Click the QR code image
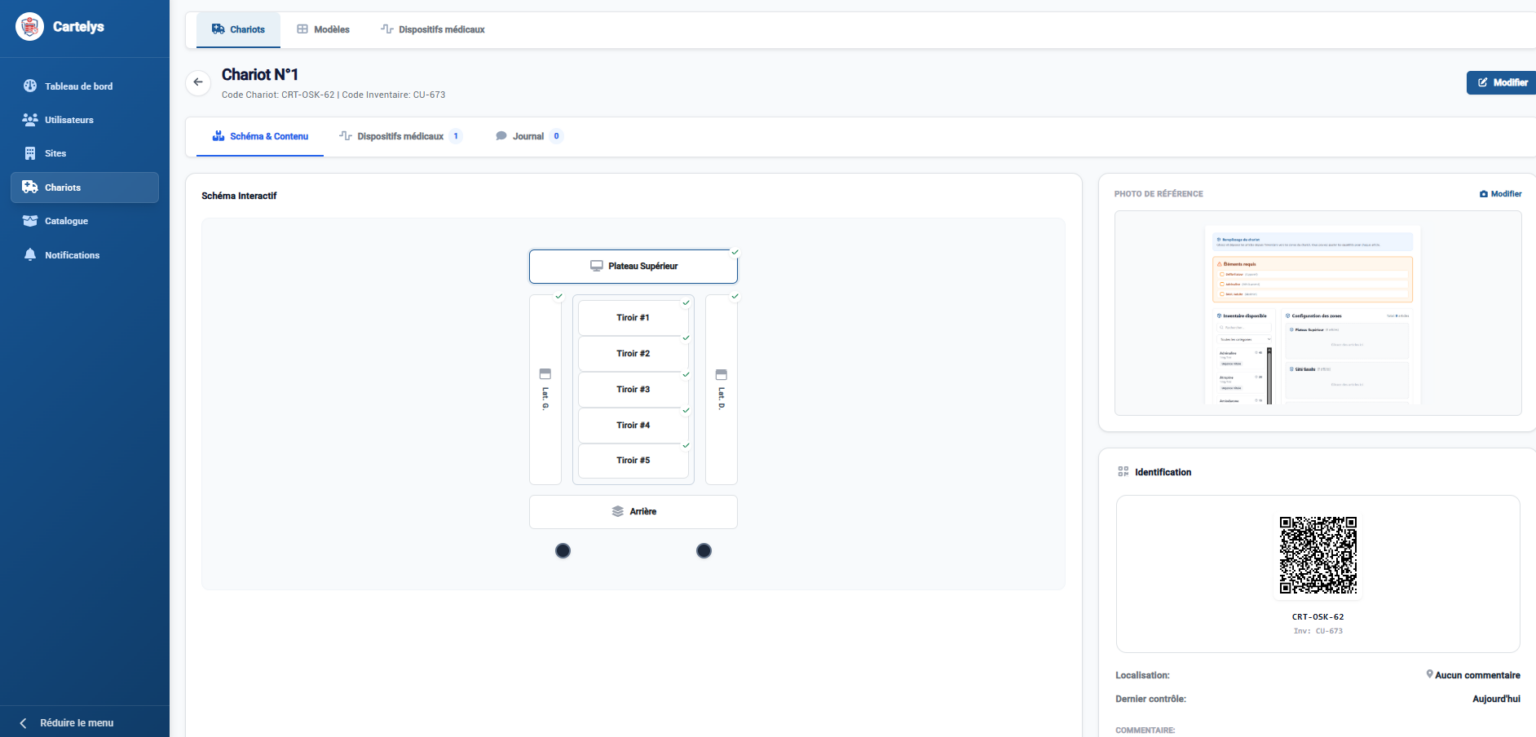 click(1318, 556)
